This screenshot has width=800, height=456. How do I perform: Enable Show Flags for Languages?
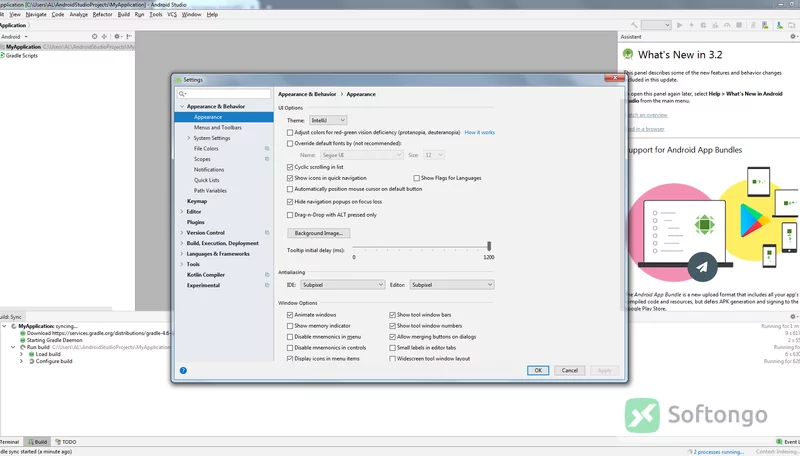click(x=416, y=178)
